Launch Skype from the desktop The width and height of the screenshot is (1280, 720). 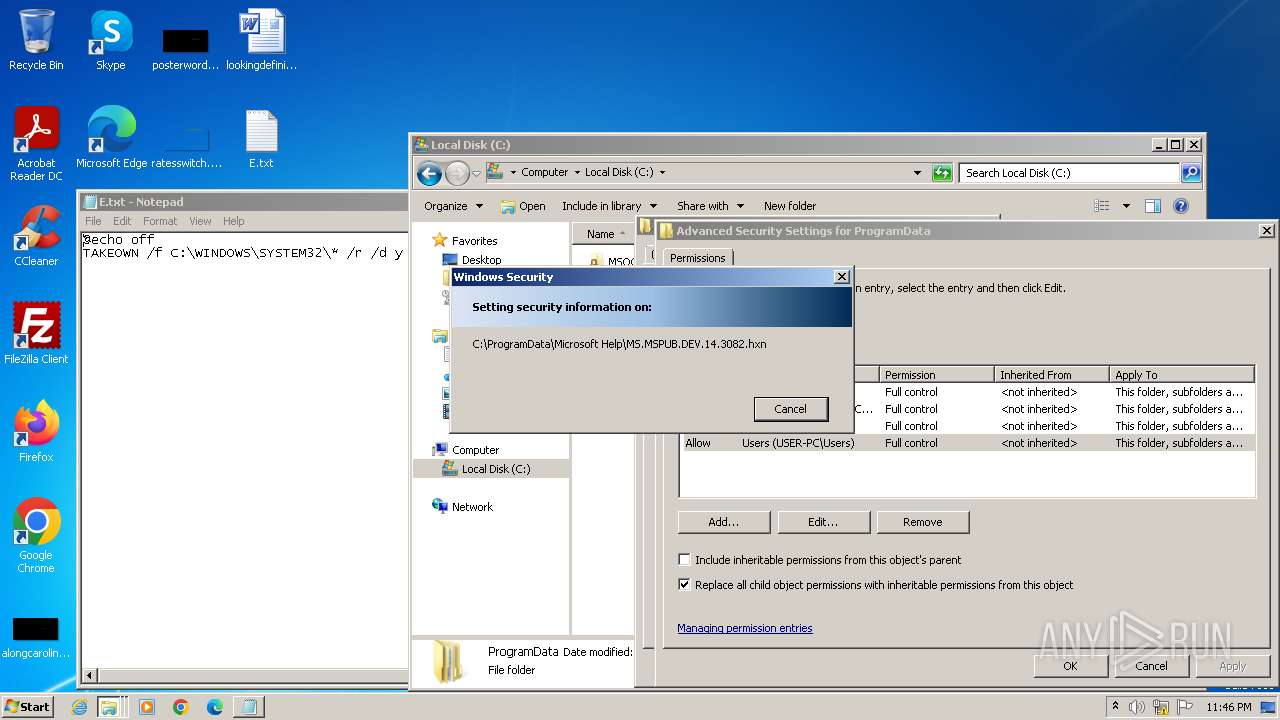tap(110, 40)
